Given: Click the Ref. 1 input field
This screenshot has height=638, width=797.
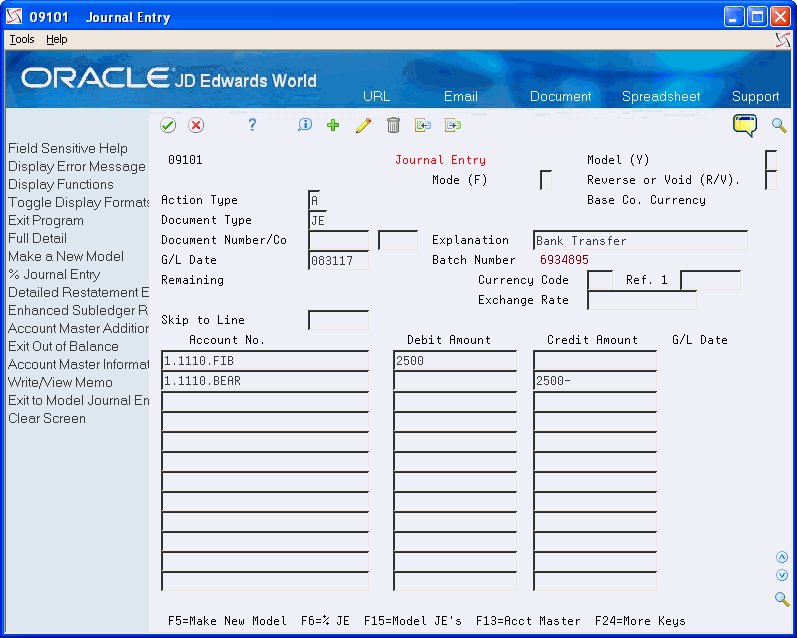Looking at the screenshot, I should [x=710, y=280].
